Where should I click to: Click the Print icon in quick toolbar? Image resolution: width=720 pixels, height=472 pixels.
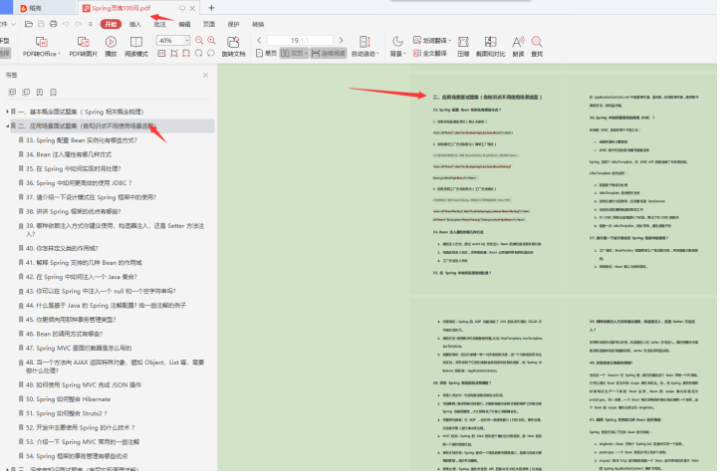pos(53,24)
